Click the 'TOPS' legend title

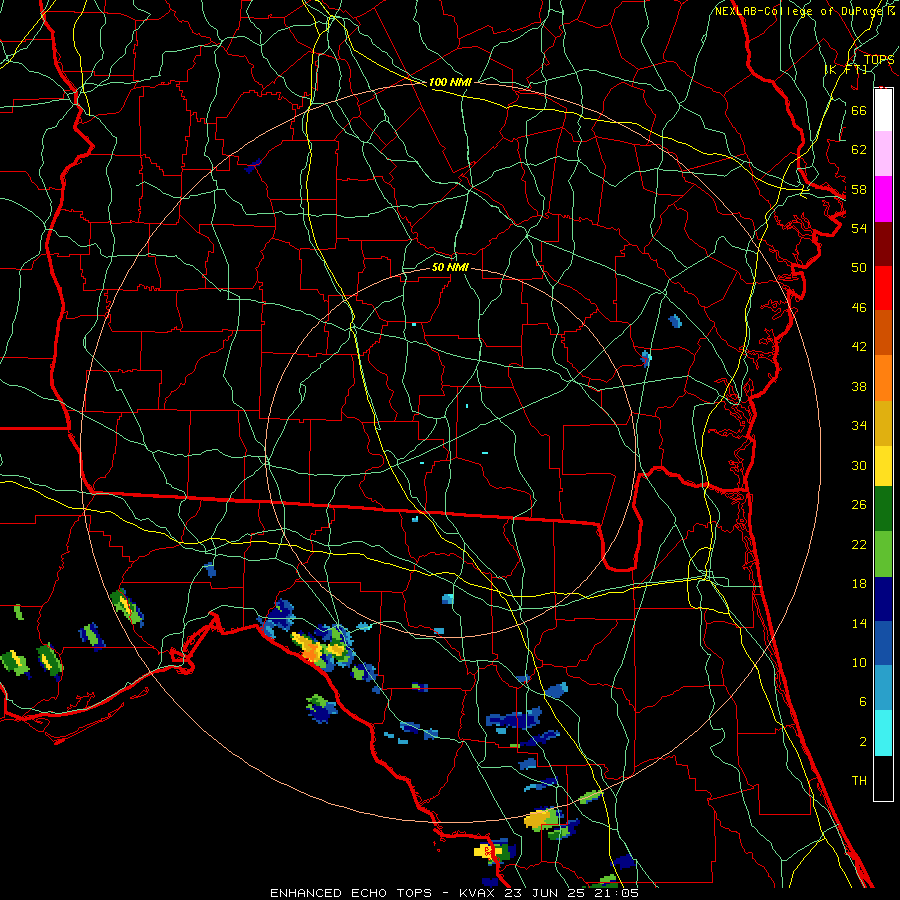879,59
